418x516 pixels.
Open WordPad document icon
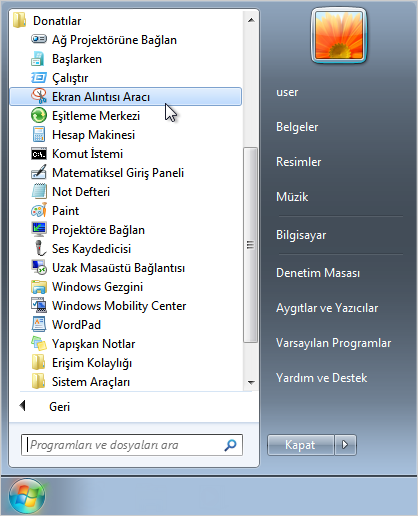(39, 325)
